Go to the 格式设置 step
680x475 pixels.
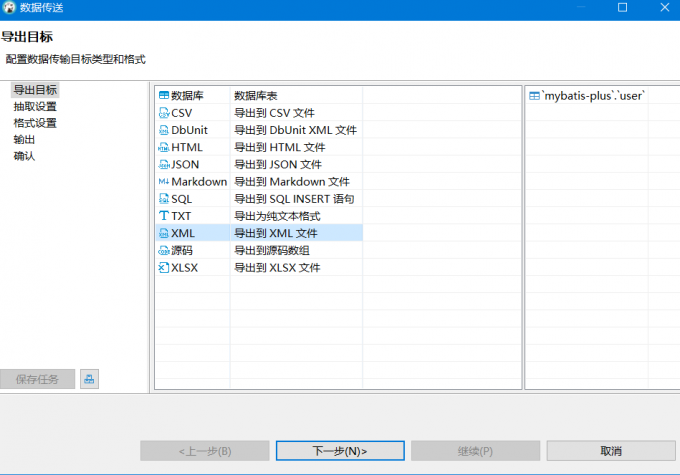pos(35,123)
